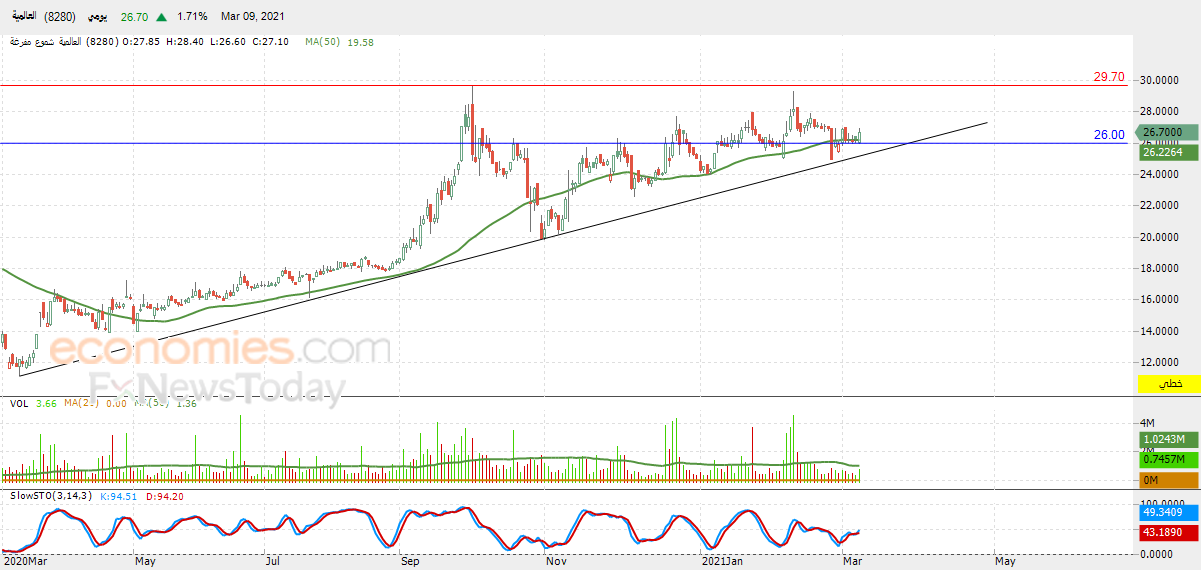Click the orange 0M volume tag
1201x570 pixels.
tap(1168, 480)
